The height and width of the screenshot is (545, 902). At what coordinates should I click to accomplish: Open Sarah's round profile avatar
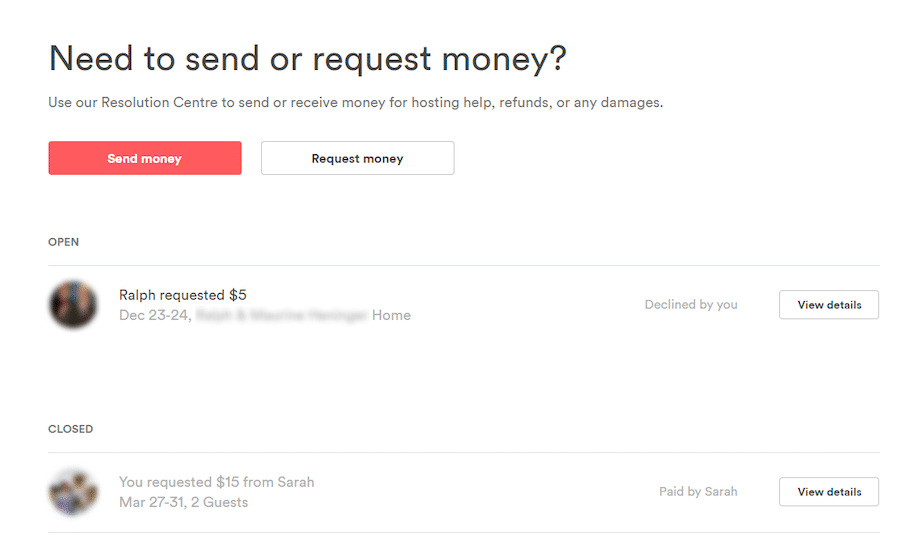tap(73, 492)
